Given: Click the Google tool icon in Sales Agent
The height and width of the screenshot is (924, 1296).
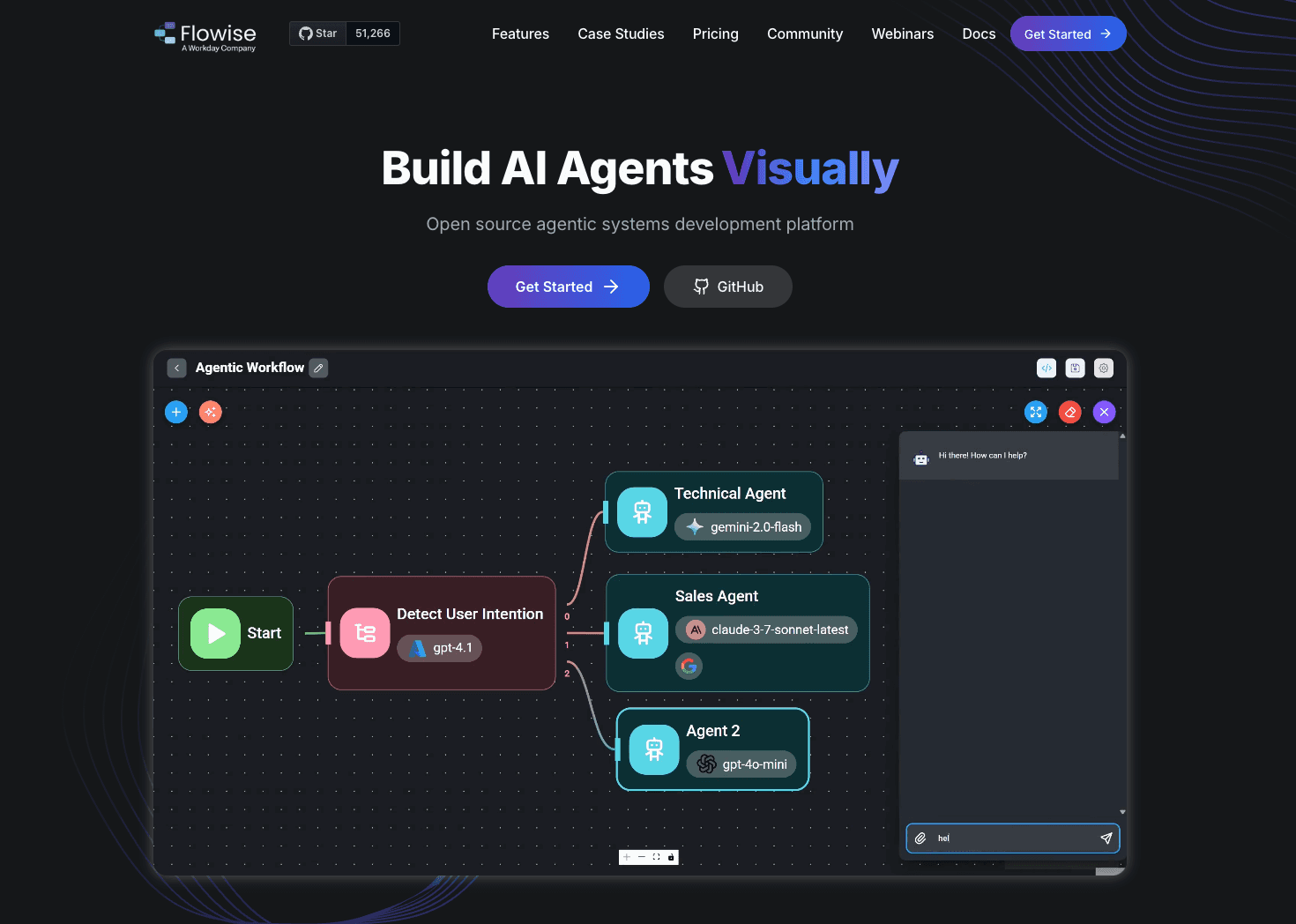Looking at the screenshot, I should [689, 667].
